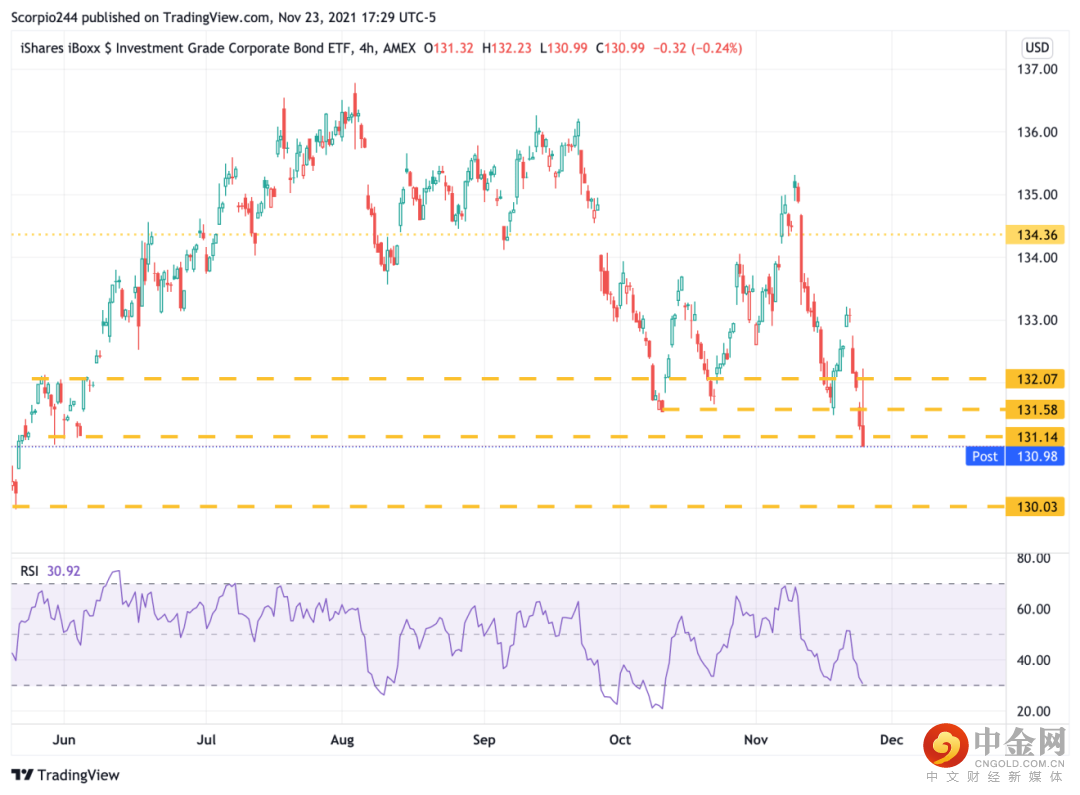Click the high value H132.23
Viewport: 1080px width, 795px height.
click(x=506, y=48)
